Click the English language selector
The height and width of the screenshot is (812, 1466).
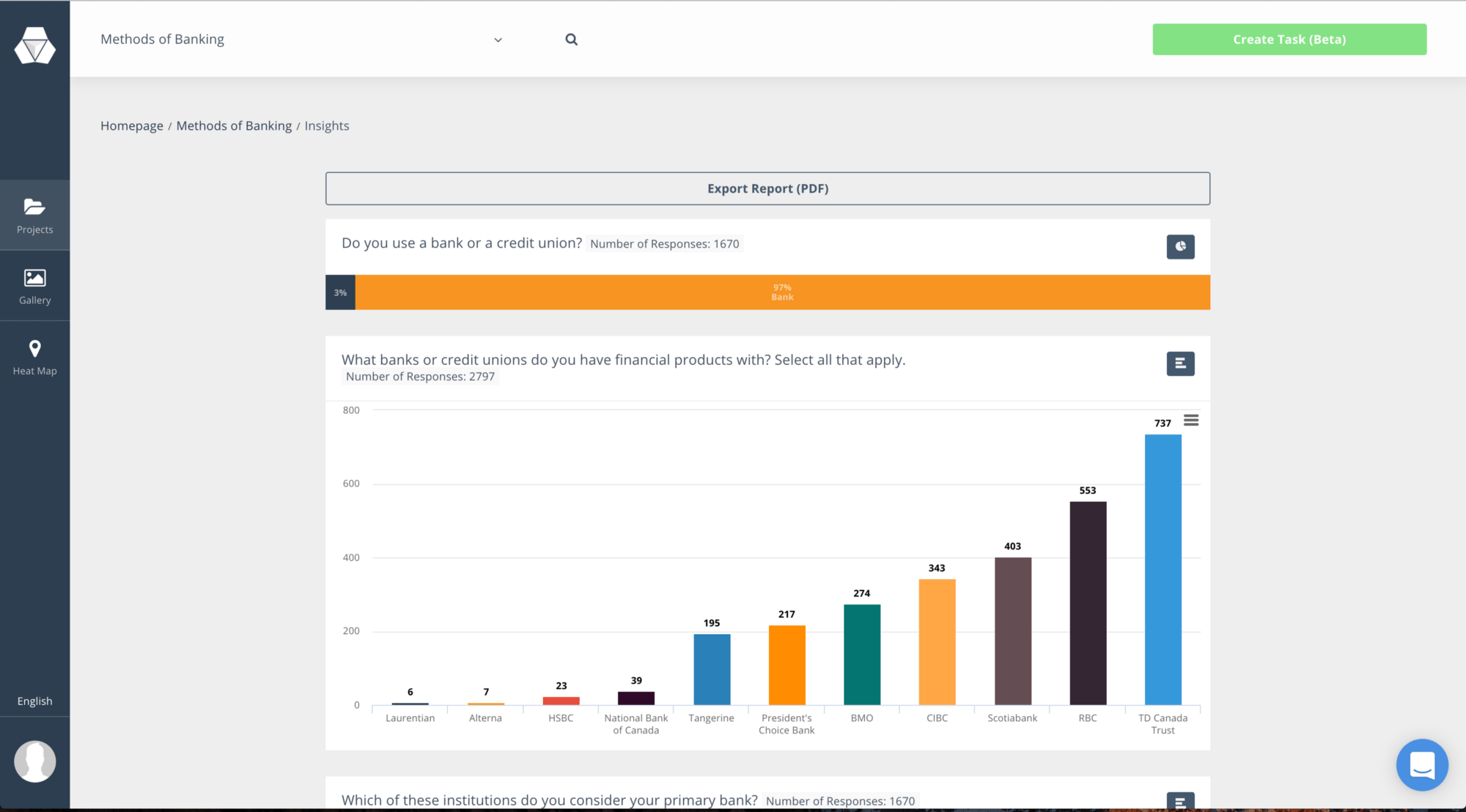[x=35, y=700]
